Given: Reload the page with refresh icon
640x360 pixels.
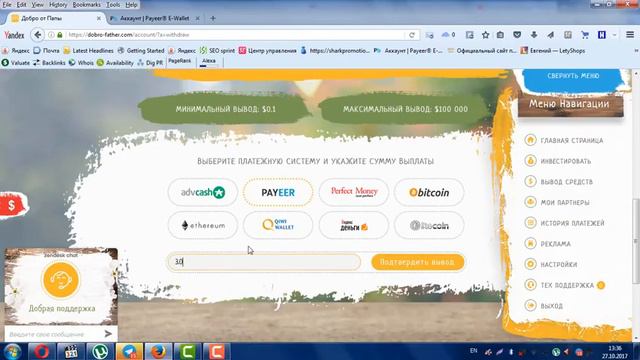Looking at the screenshot, I should point(412,35).
